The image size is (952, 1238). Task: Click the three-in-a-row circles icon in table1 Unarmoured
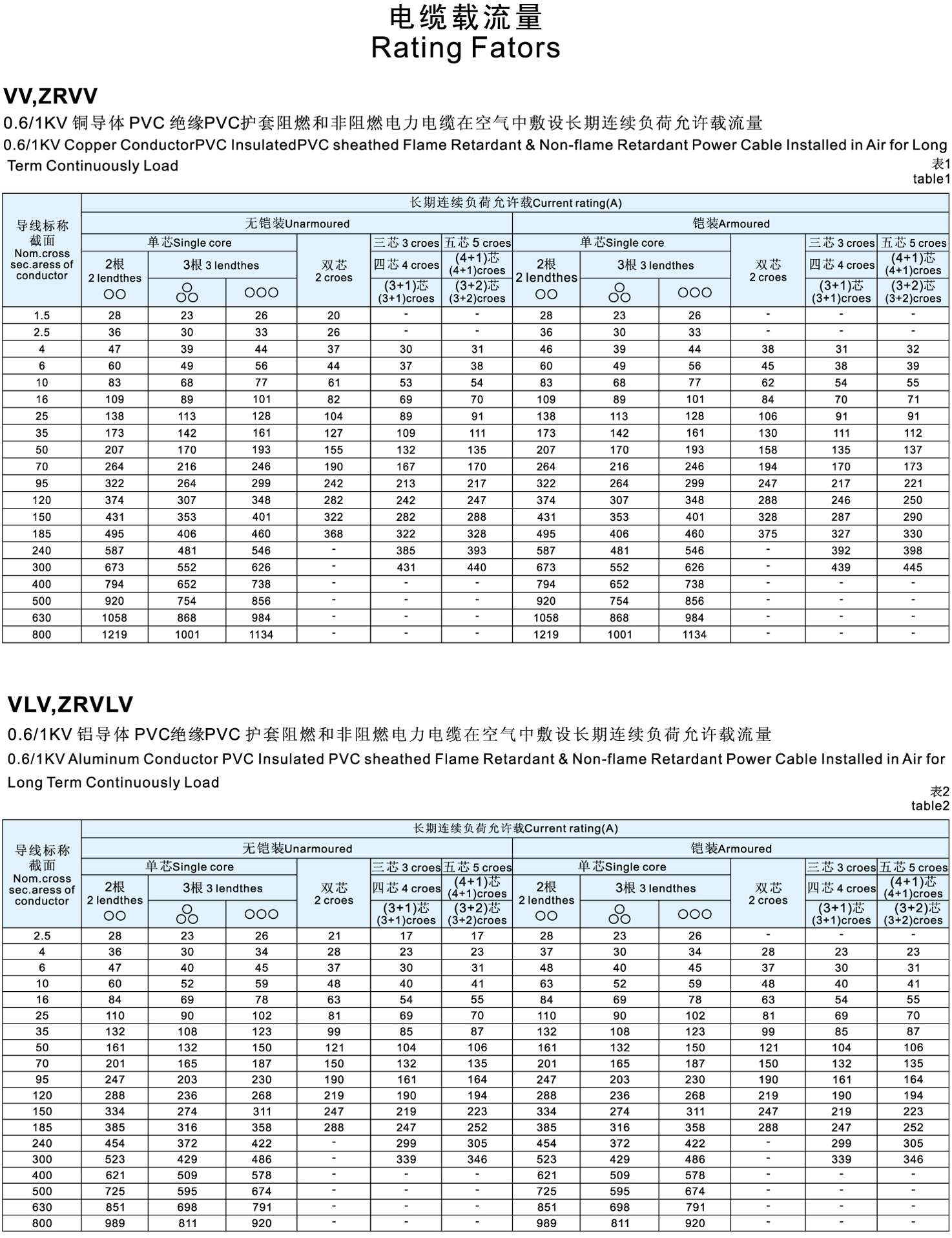(261, 293)
